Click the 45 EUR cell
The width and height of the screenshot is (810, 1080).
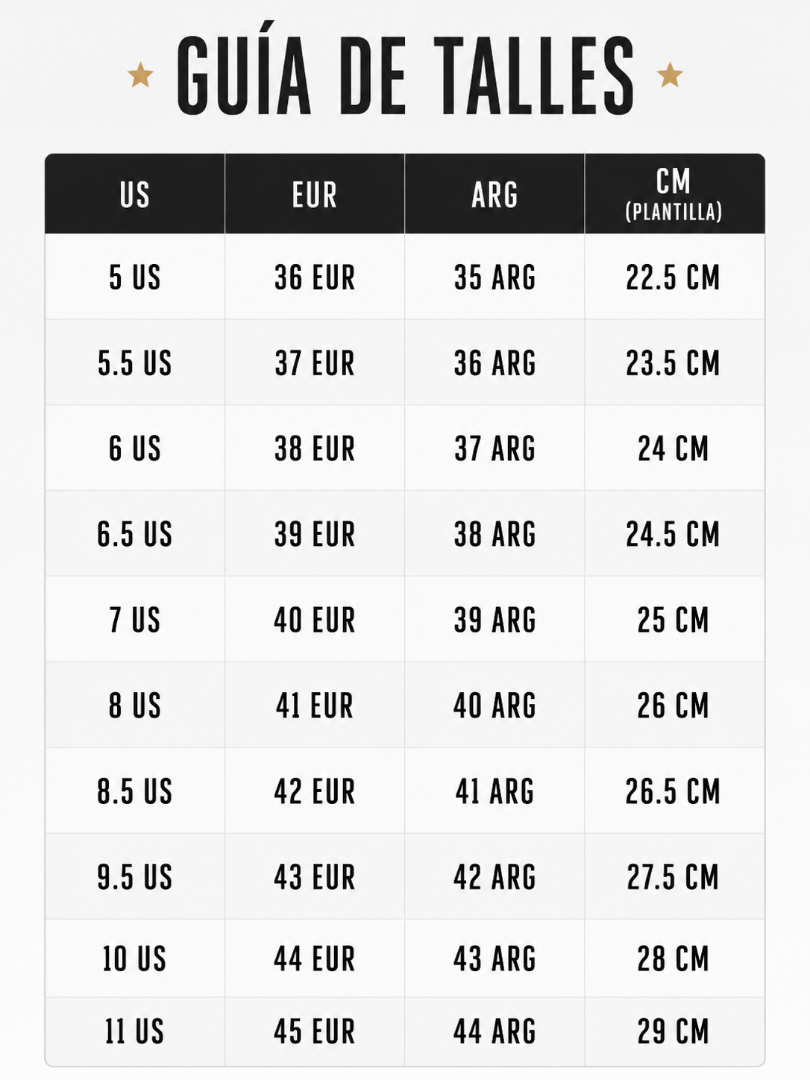coord(315,1031)
